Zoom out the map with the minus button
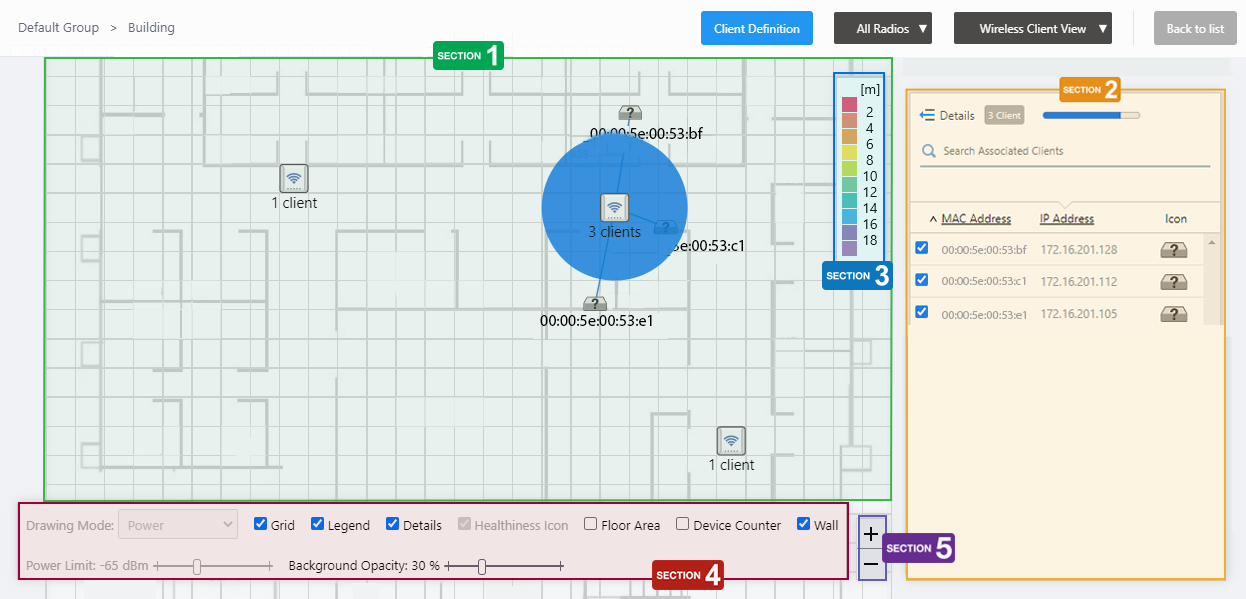Screen dimensions: 1246x599 pos(871,564)
